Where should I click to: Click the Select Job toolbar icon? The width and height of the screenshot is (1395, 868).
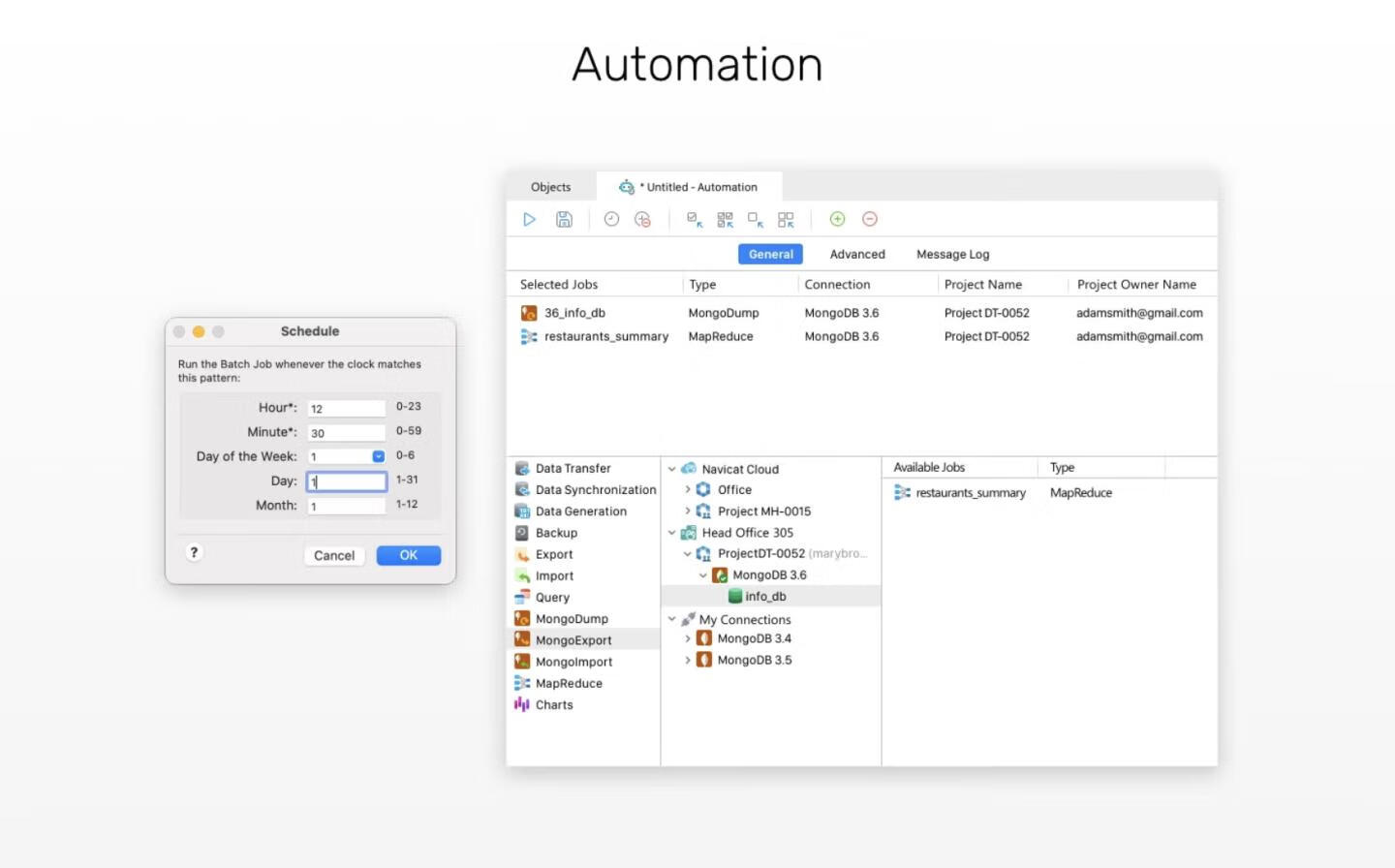[695, 219]
